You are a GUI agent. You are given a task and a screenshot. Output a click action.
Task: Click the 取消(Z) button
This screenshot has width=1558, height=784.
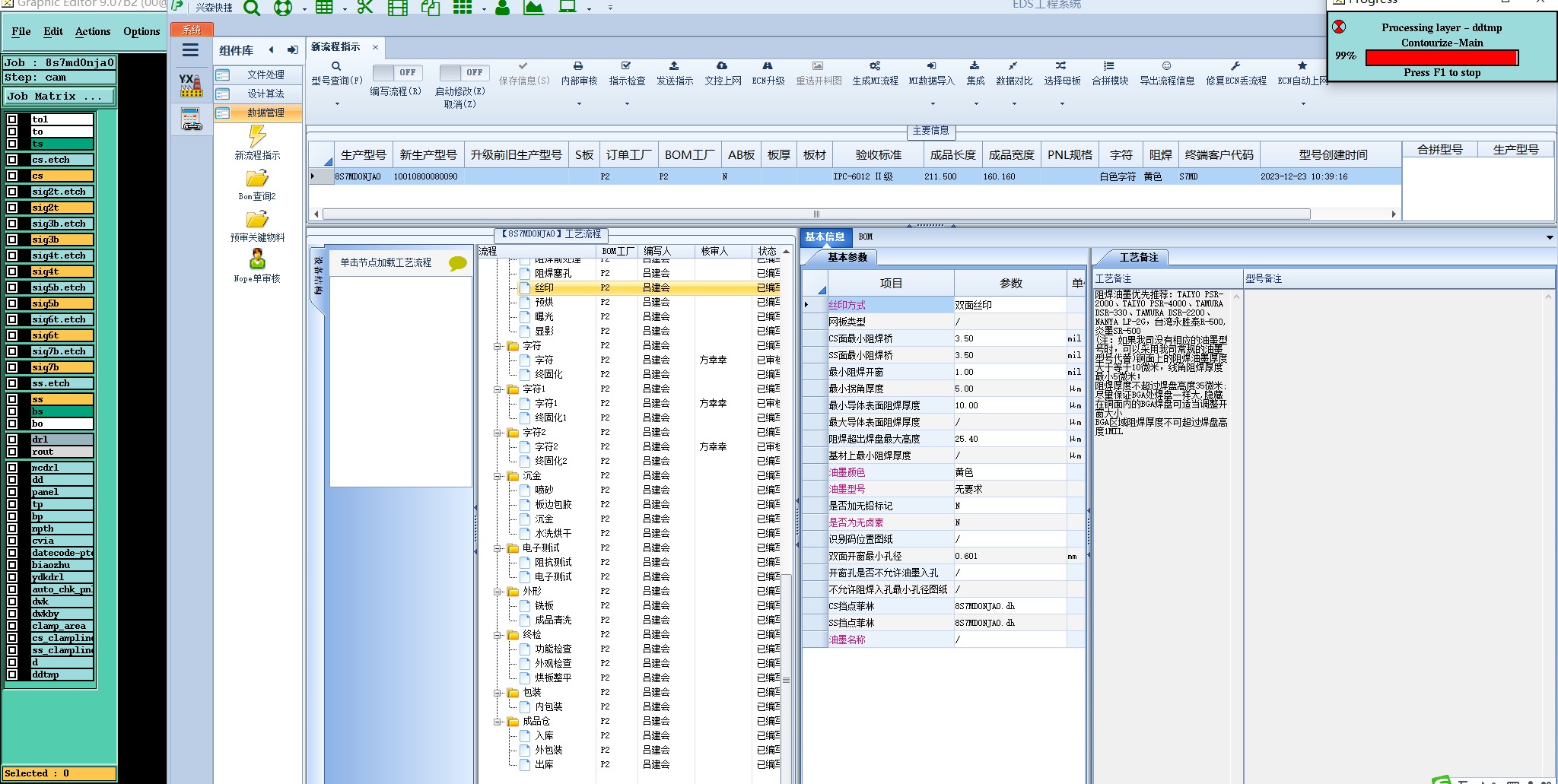[x=460, y=104]
